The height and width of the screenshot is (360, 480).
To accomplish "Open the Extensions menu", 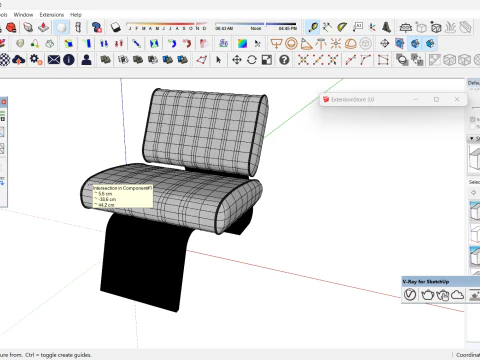I will click(x=52, y=15).
